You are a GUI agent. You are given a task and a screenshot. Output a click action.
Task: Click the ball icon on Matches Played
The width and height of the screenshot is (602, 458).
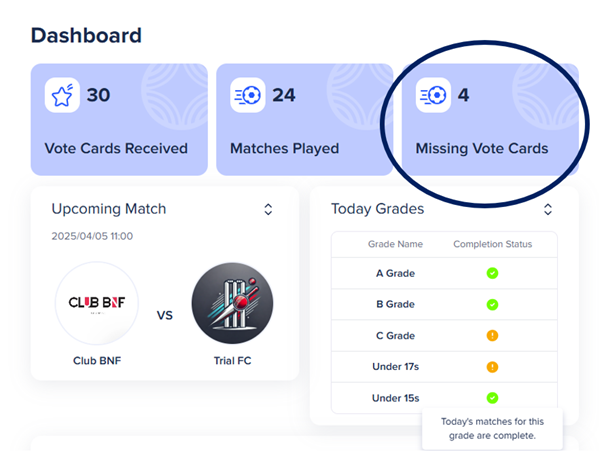click(248, 96)
